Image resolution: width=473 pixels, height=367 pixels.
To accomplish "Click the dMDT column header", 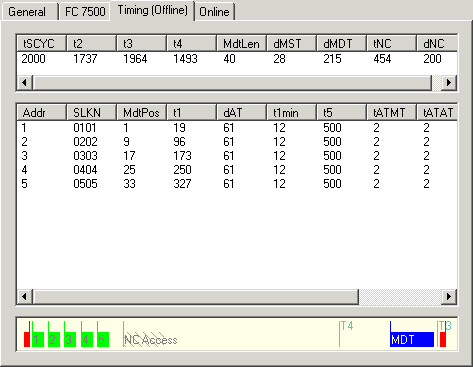I will click(x=342, y=43).
